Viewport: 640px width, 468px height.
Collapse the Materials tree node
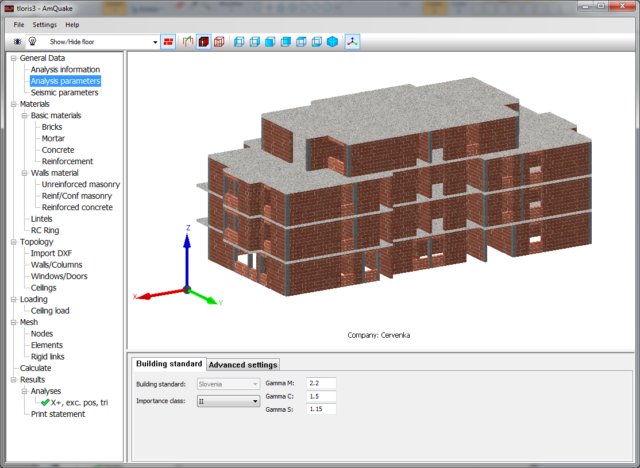point(13,104)
